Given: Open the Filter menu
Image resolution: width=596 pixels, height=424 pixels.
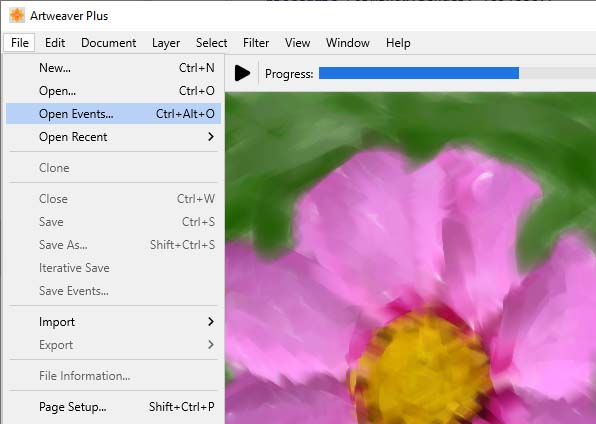Looking at the screenshot, I should (256, 43).
